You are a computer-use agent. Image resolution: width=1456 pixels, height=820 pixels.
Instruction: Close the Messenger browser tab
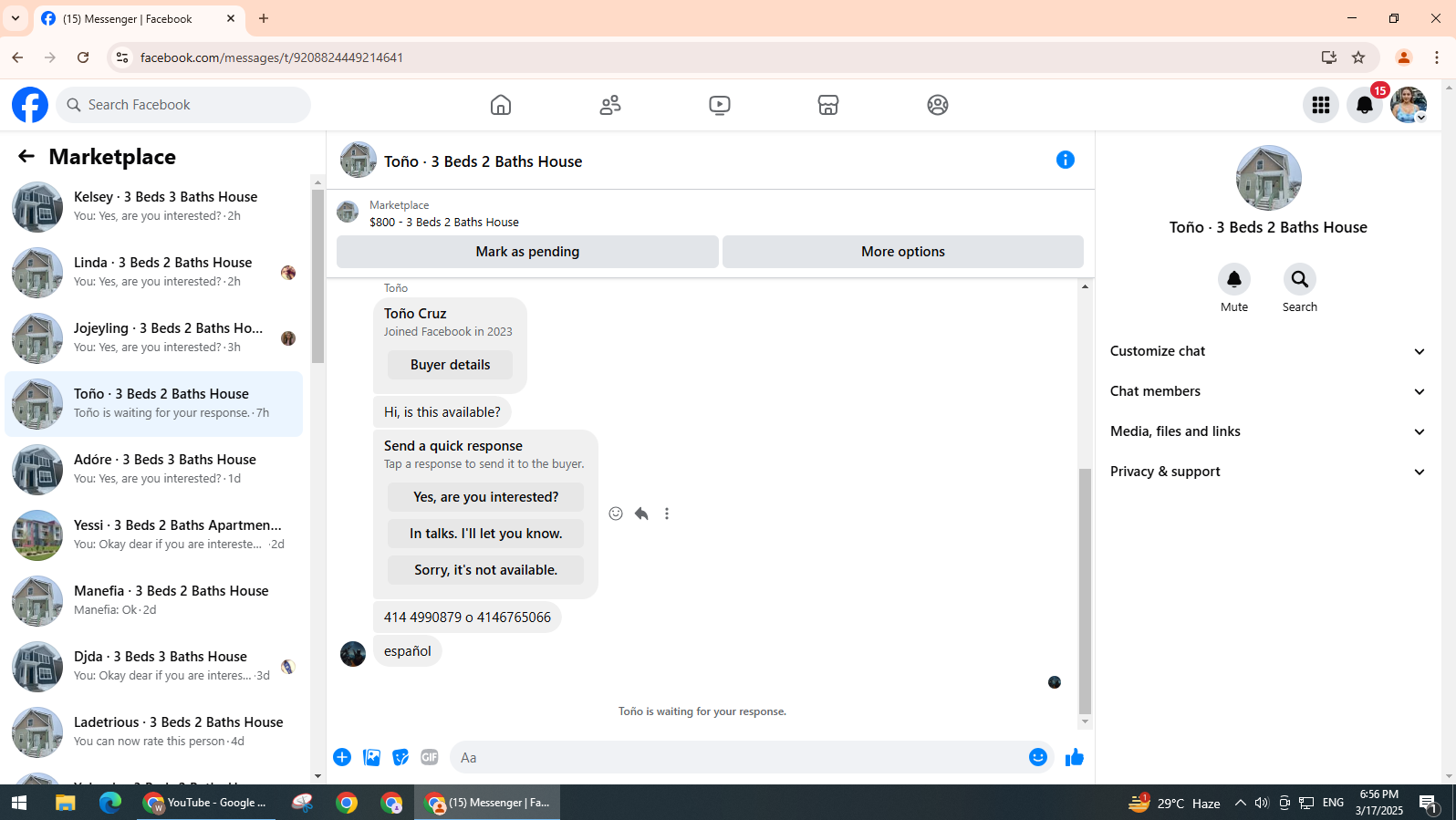231,18
